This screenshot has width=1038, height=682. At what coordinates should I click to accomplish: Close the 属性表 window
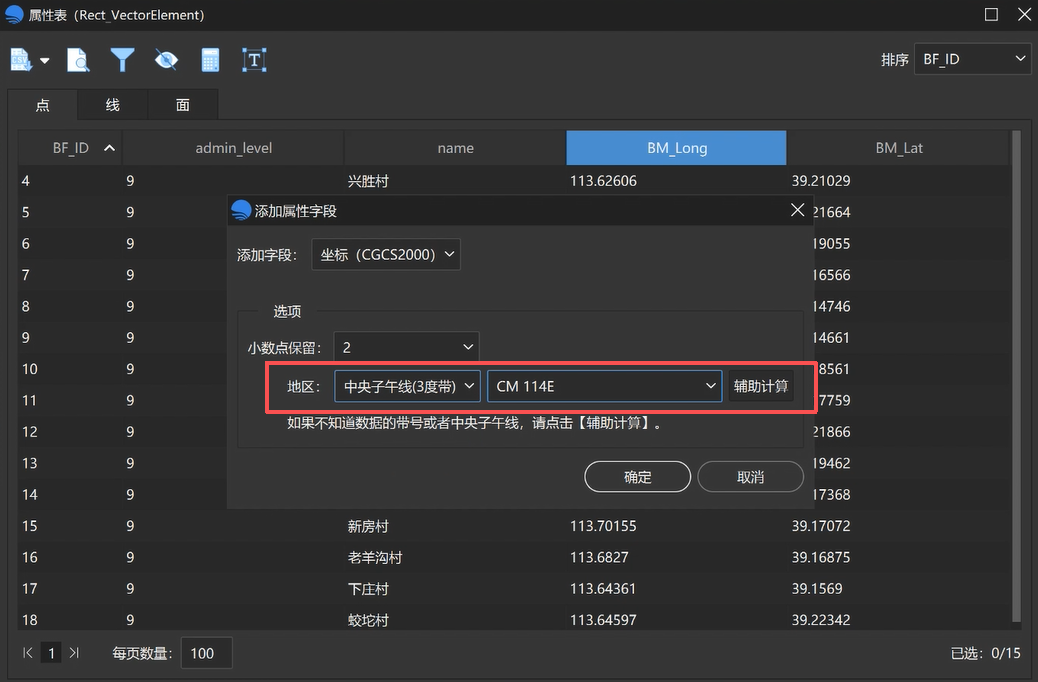pos(1024,15)
